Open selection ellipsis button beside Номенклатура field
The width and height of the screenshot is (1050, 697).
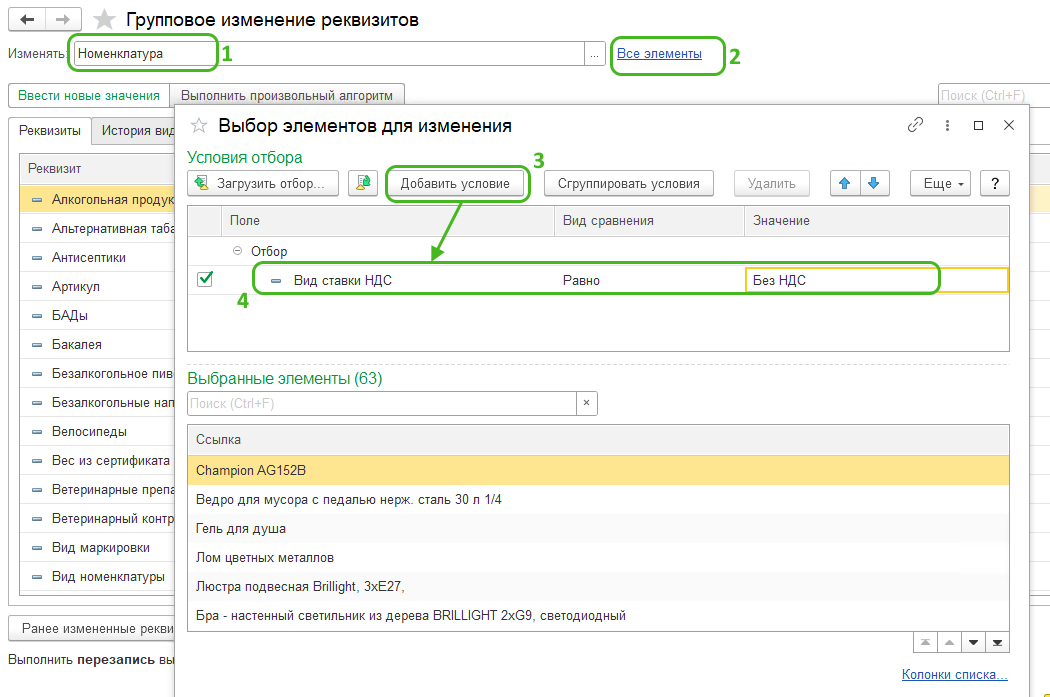pos(594,54)
